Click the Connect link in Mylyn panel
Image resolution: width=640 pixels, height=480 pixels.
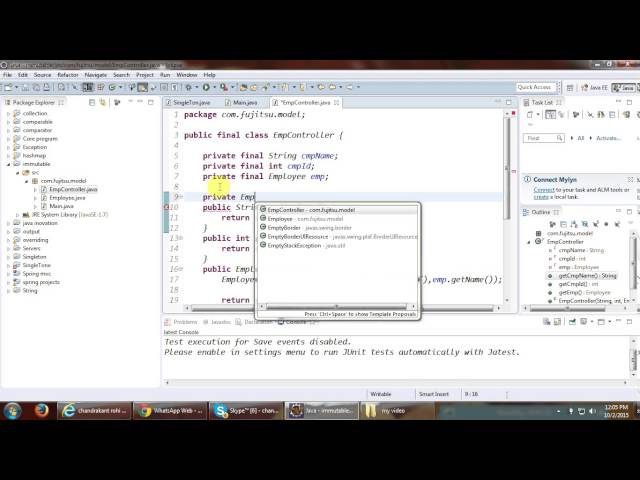[x=544, y=190]
